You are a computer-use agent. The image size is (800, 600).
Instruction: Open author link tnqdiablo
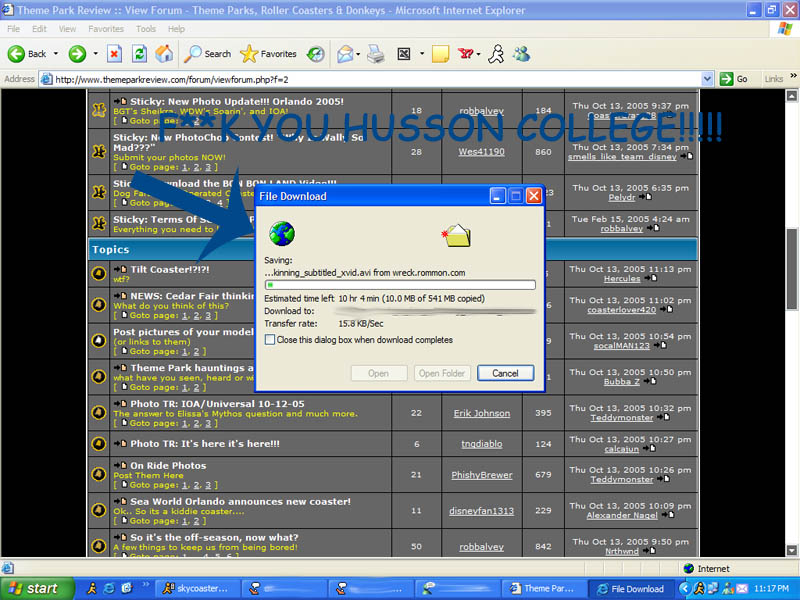pos(482,444)
